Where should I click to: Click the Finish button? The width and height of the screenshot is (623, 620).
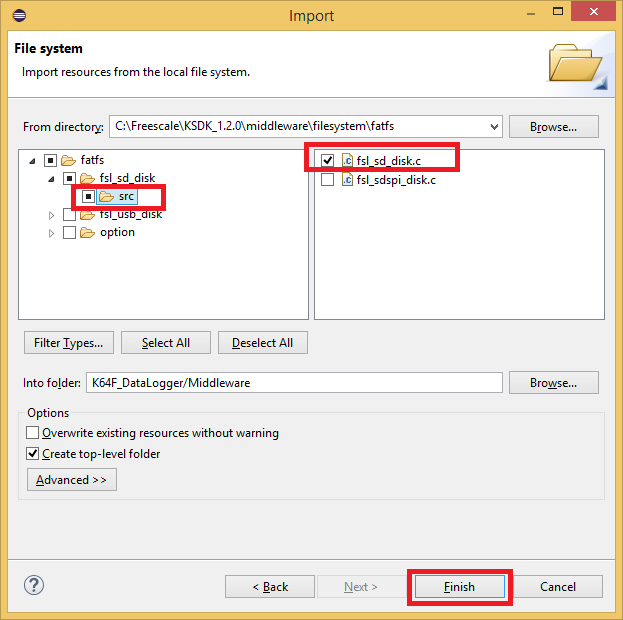pyautogui.click(x=459, y=587)
